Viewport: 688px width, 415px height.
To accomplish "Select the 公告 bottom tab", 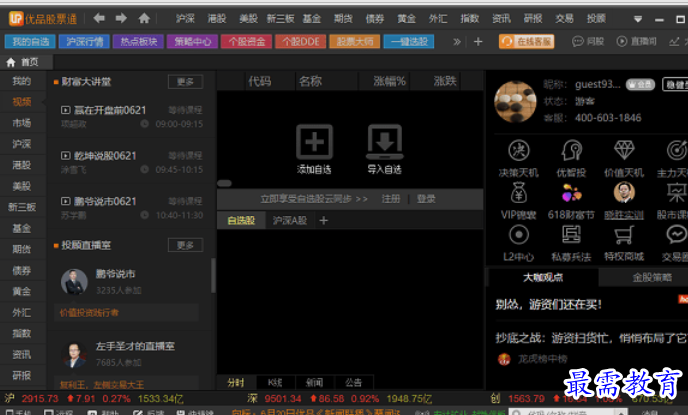I will (354, 383).
